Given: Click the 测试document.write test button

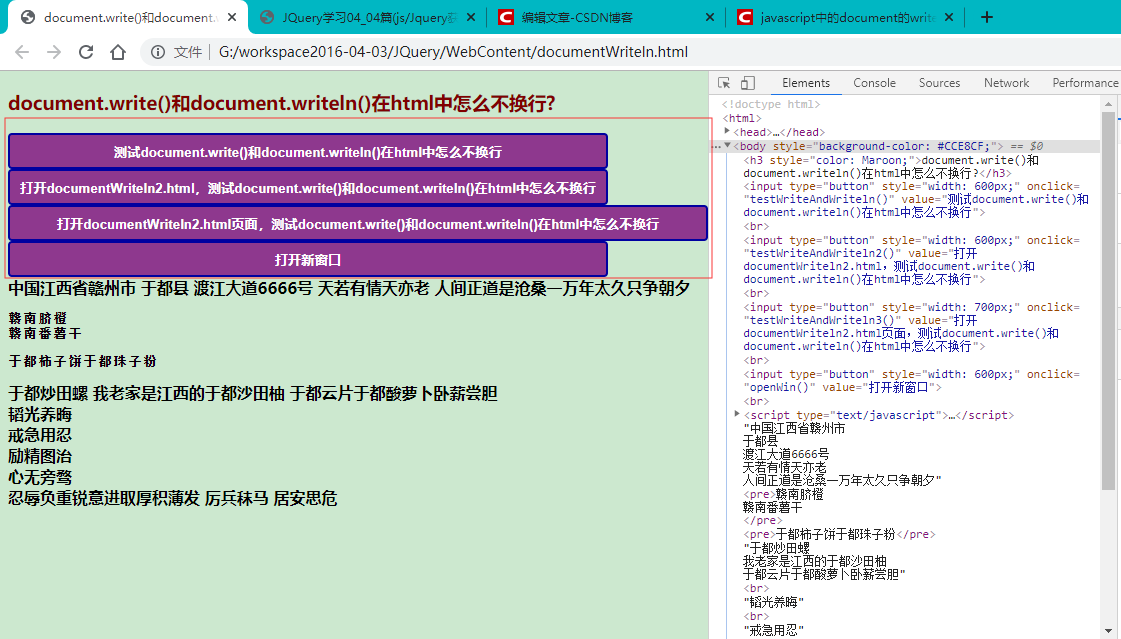Looking at the screenshot, I should (x=307, y=151).
